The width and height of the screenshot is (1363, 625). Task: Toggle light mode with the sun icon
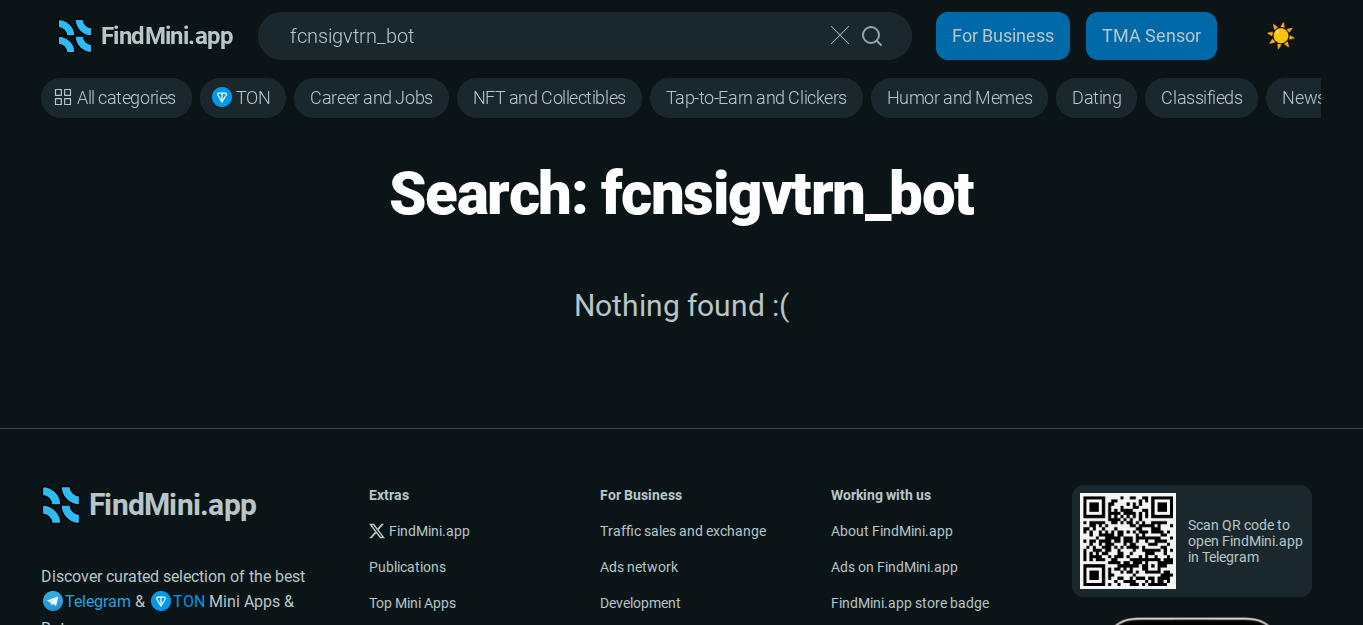click(x=1280, y=36)
